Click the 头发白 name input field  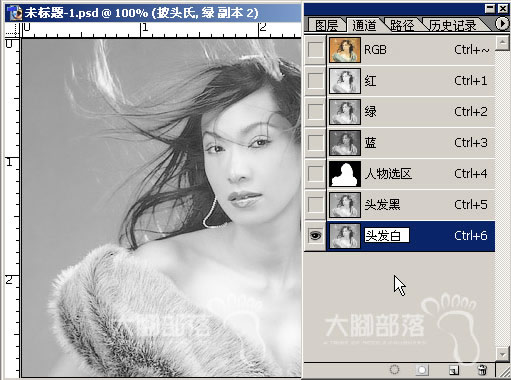coord(387,235)
